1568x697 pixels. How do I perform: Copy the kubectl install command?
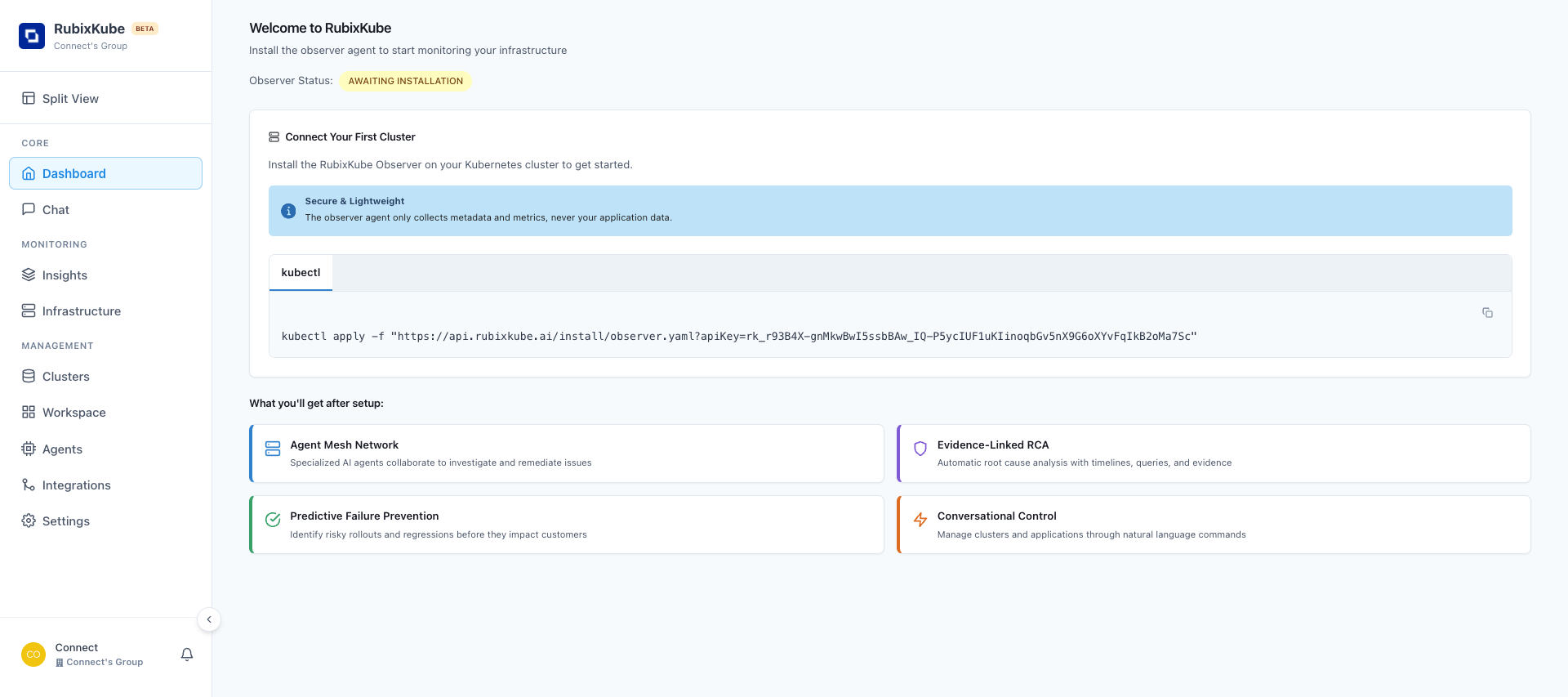pyautogui.click(x=1487, y=313)
